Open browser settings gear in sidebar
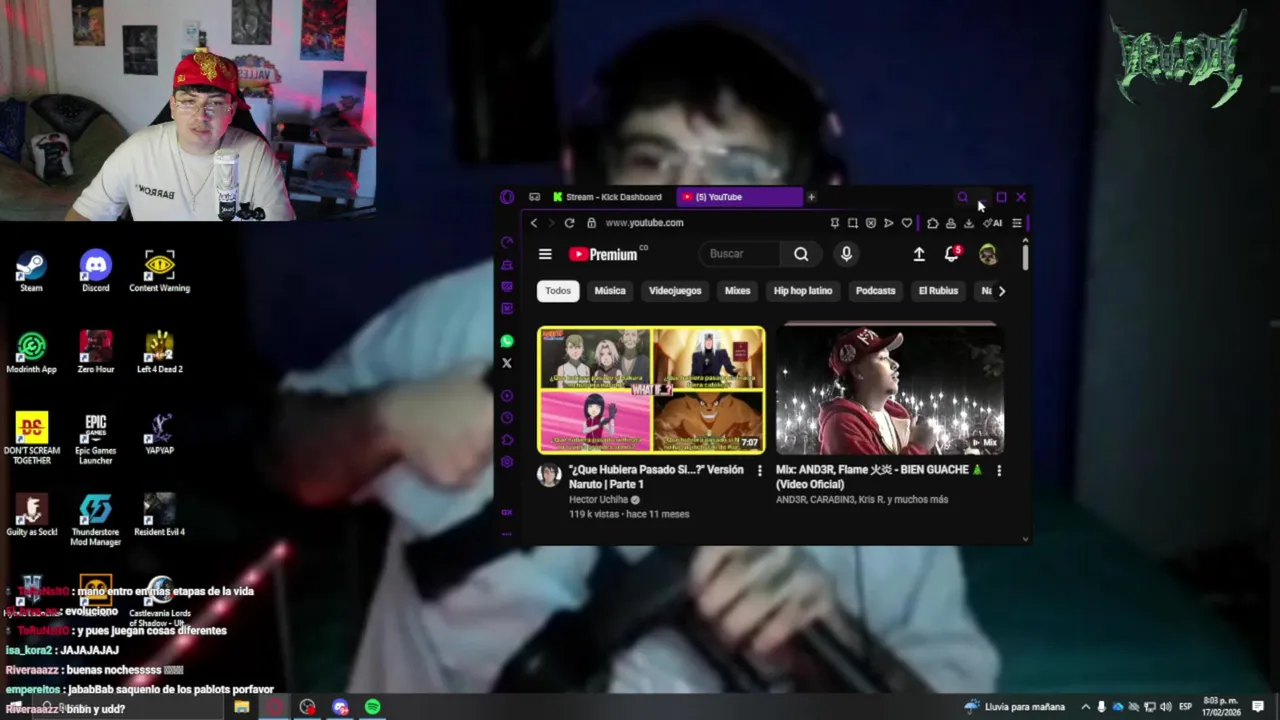 507,462
